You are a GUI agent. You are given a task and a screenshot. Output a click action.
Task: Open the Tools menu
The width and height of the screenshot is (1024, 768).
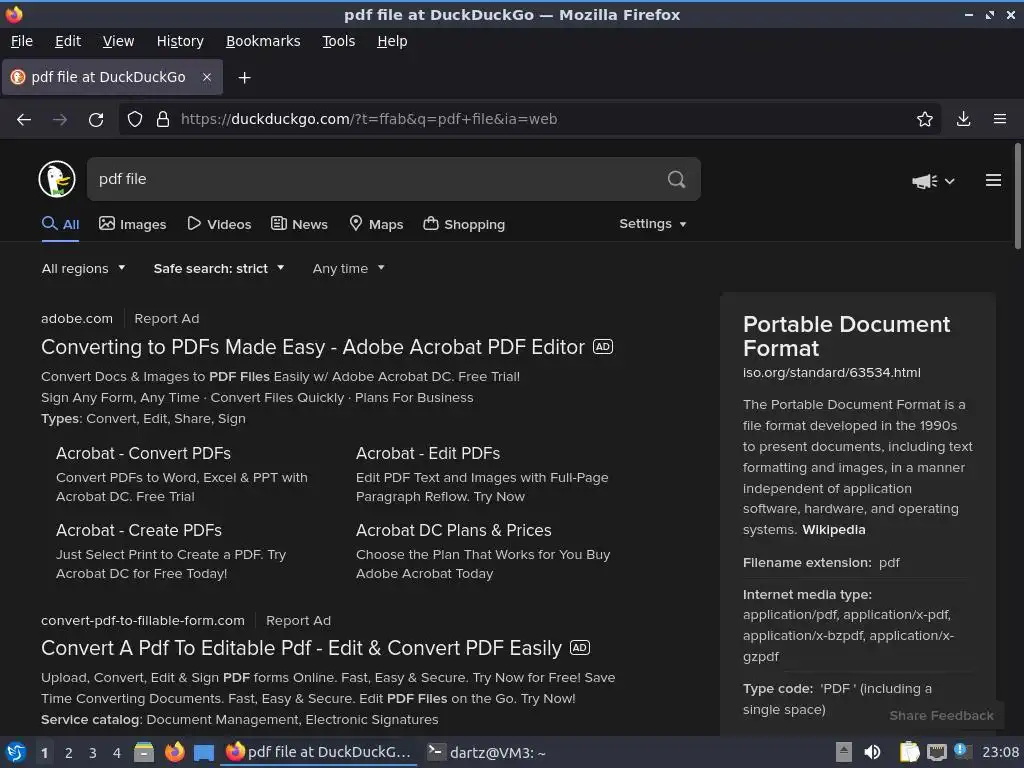click(338, 41)
